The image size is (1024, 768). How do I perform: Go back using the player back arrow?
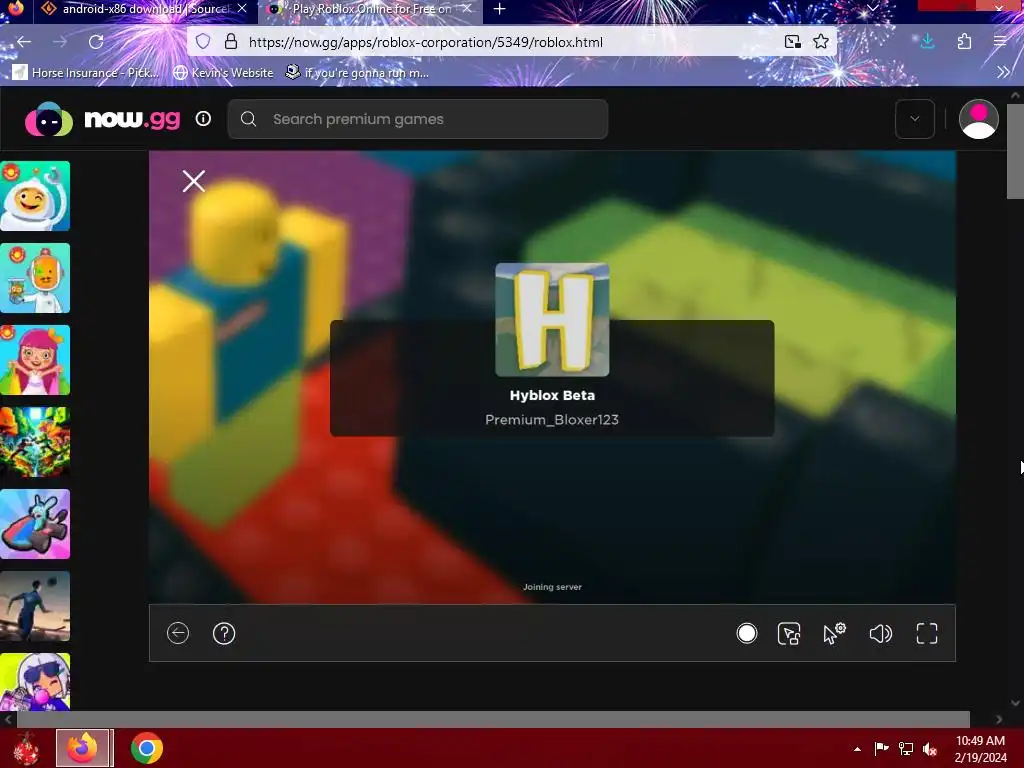click(x=178, y=633)
